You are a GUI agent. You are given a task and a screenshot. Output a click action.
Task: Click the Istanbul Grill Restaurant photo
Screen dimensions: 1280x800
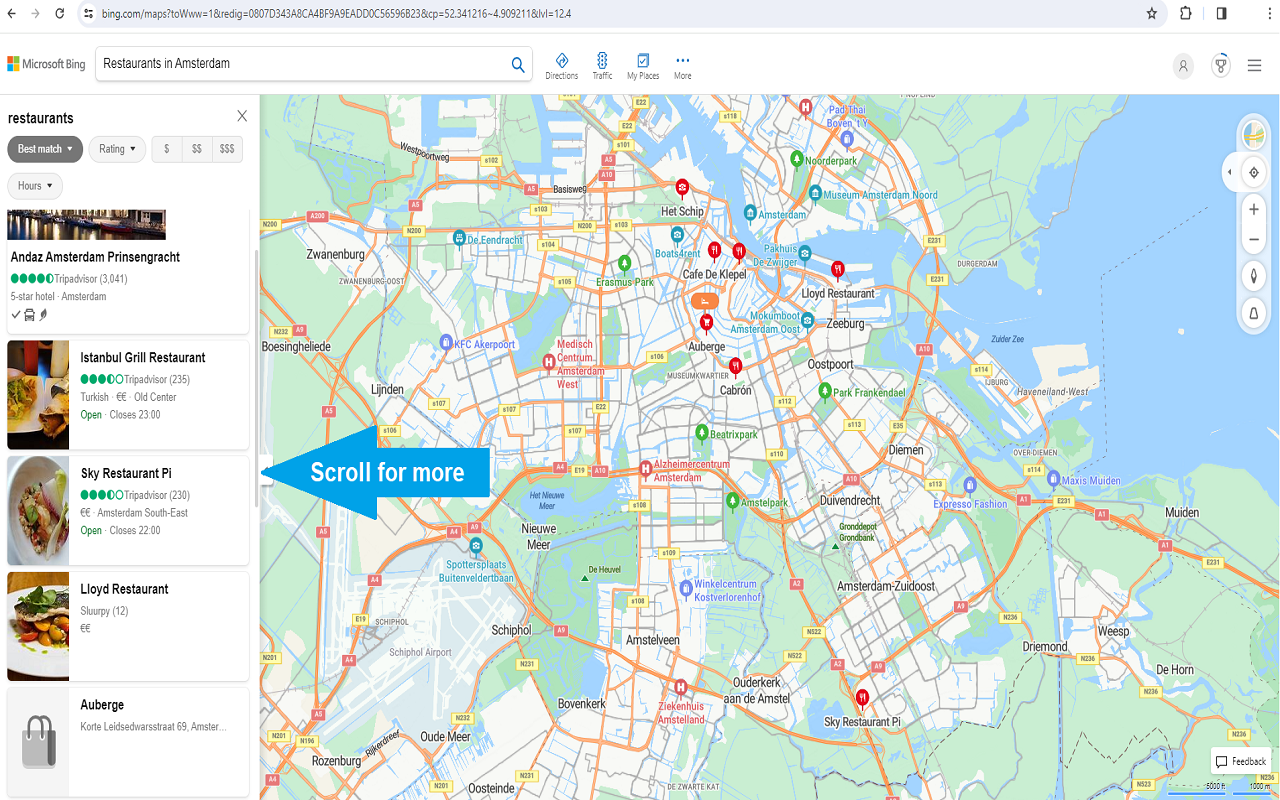click(x=37, y=394)
